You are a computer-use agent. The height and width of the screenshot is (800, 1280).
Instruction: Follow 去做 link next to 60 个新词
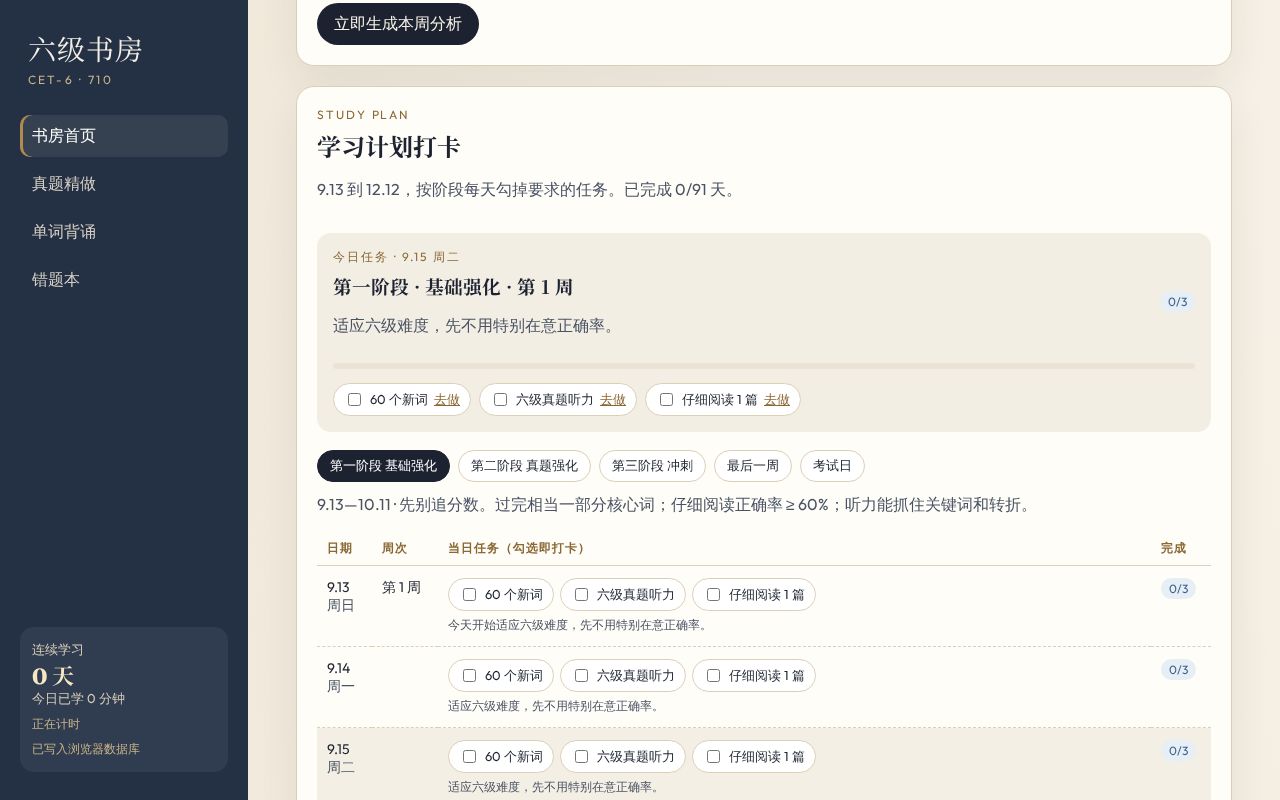click(x=447, y=400)
